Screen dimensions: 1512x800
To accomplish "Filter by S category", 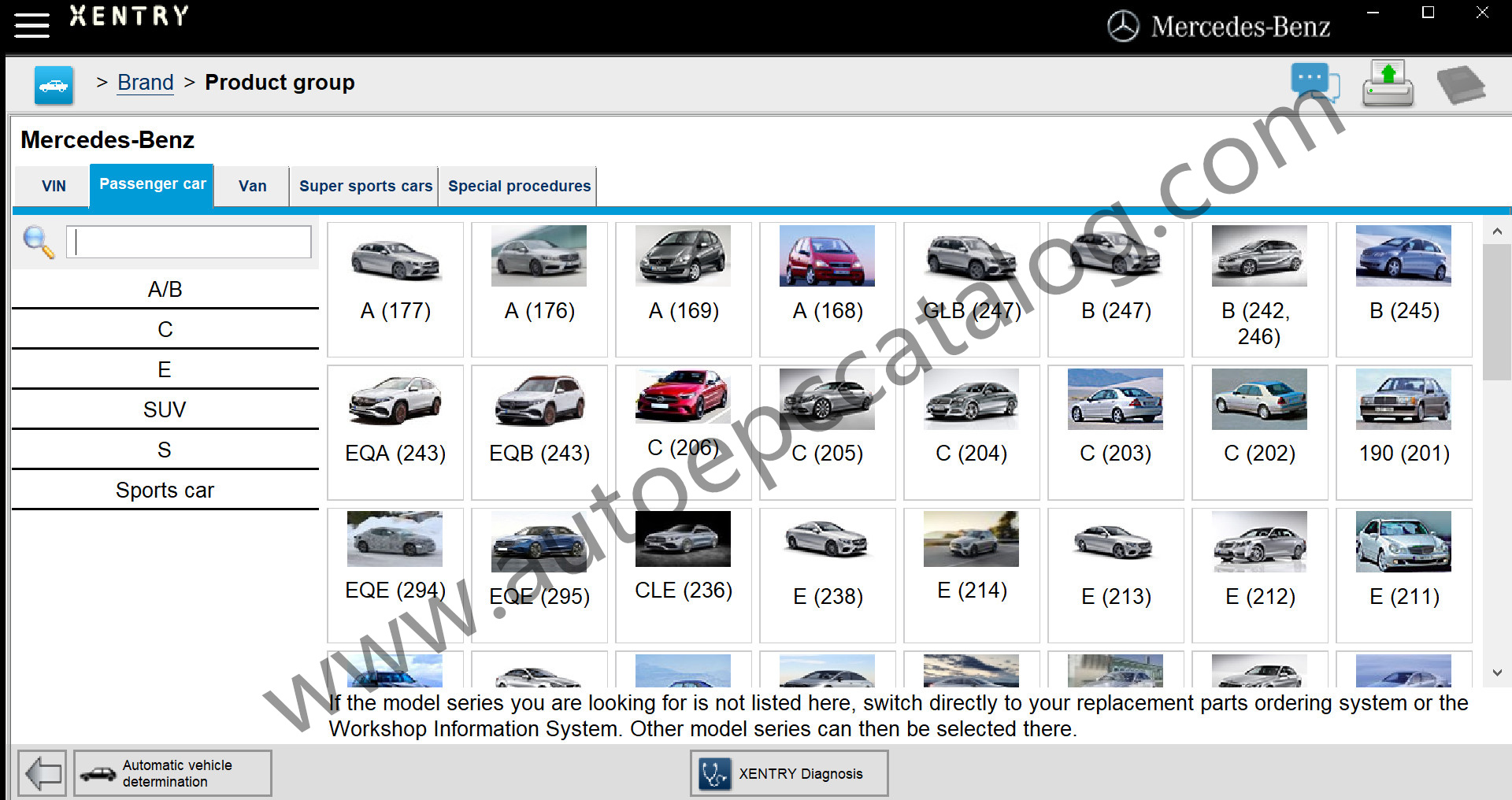I will click(x=165, y=450).
